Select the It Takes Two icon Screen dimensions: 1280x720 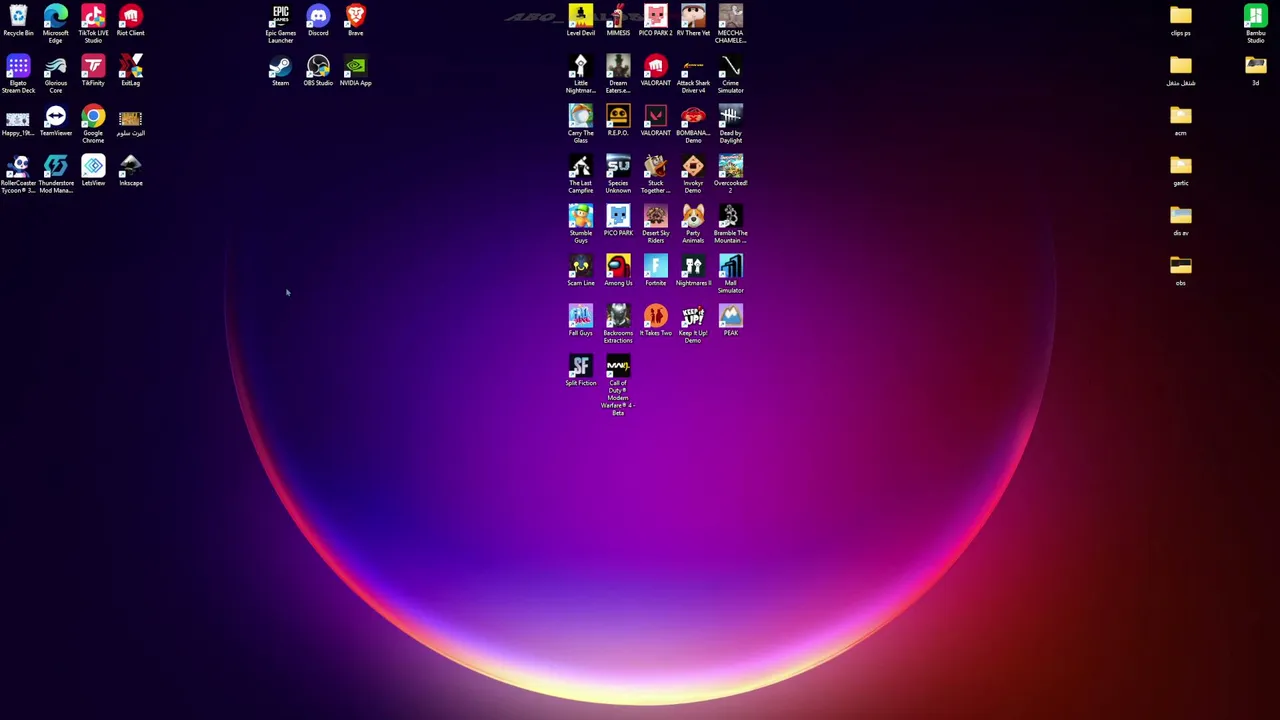(656, 320)
